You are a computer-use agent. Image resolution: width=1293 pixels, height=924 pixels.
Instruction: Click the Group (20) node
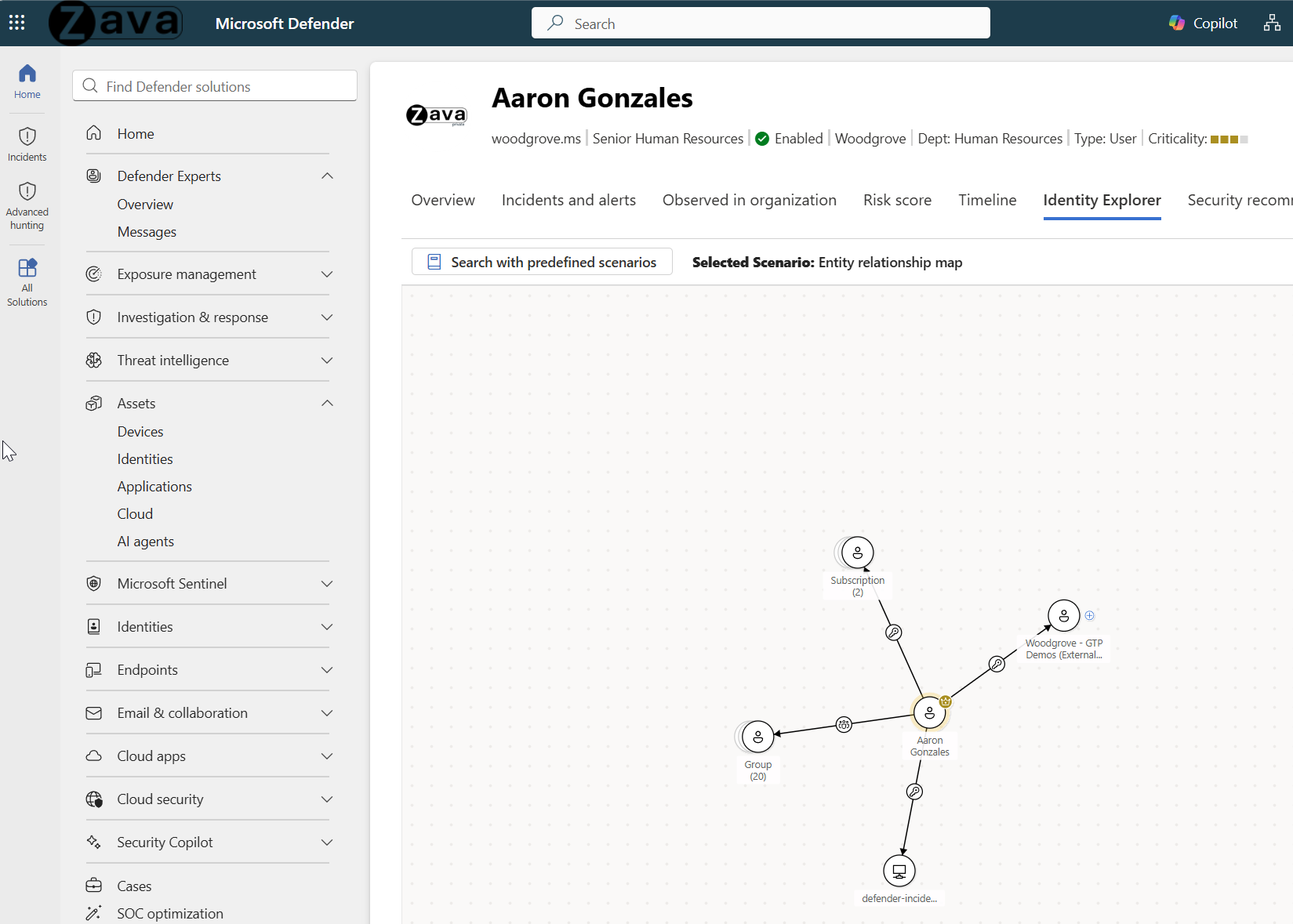758,737
